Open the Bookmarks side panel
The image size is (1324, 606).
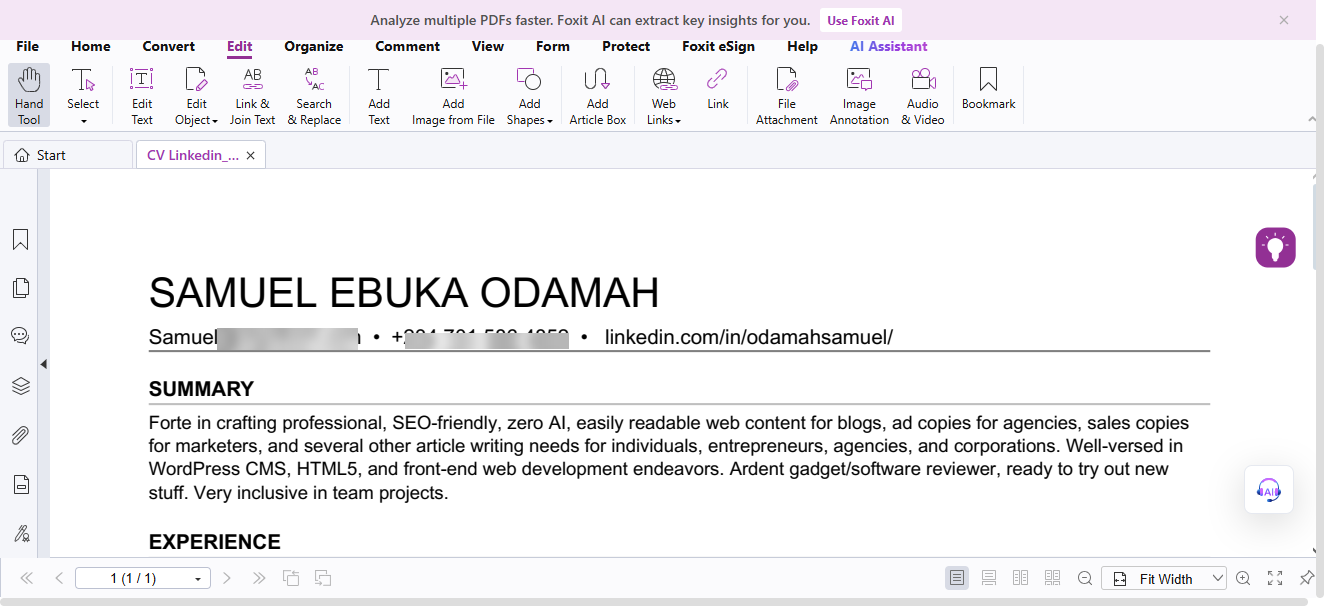pos(20,240)
